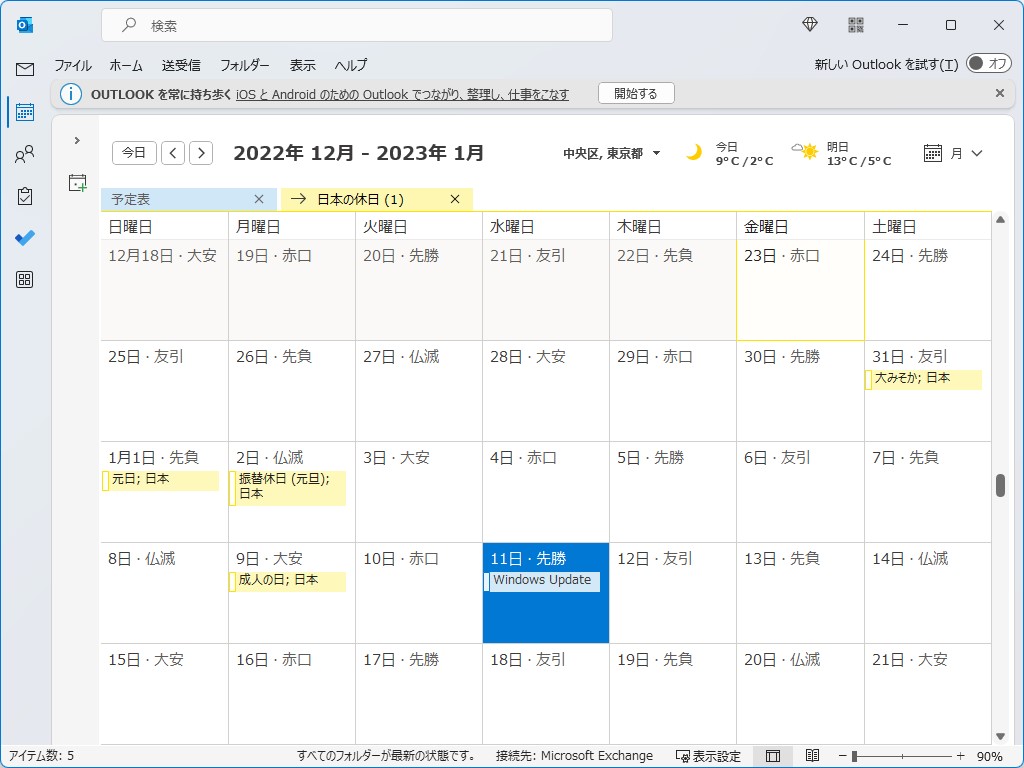Click the calendar vertical scrollbar thumb
The image size is (1024, 768).
tap(1000, 485)
